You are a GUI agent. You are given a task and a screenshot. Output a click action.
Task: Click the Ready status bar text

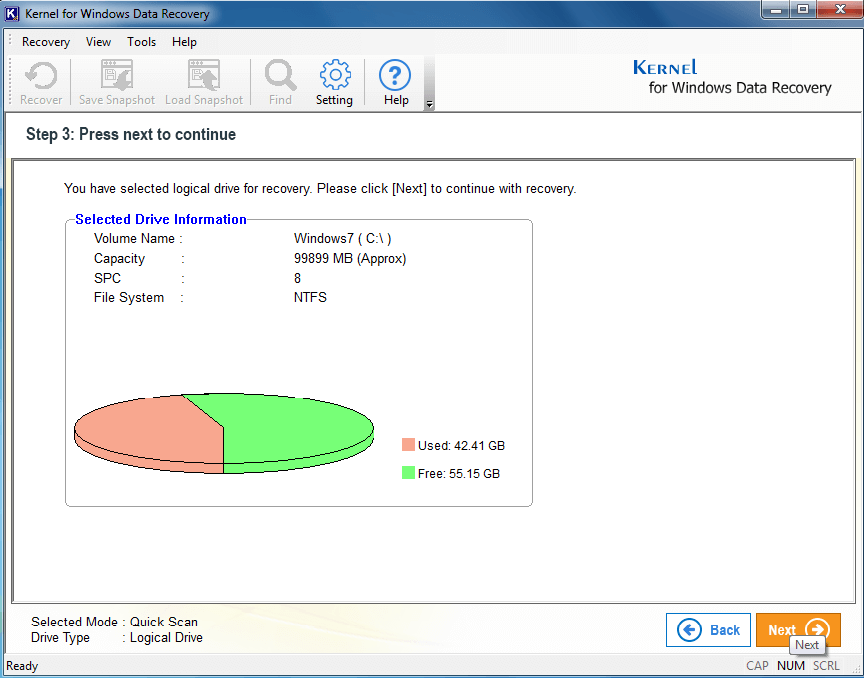(22, 666)
